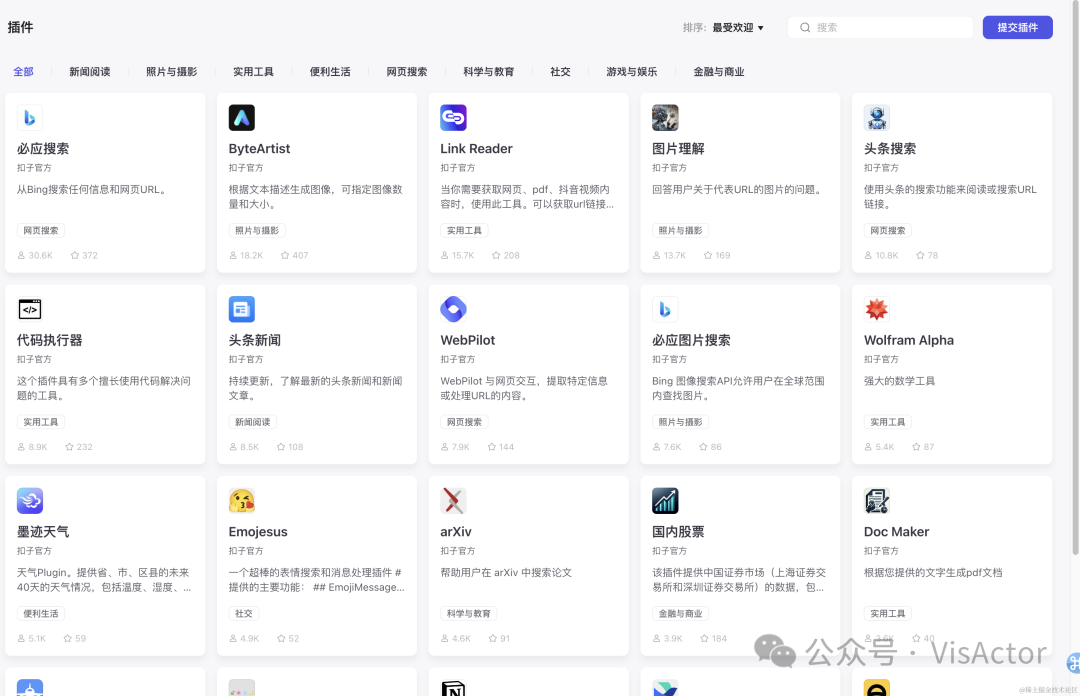The height and width of the screenshot is (696, 1080).
Task: Open the 代码执行器 code window icon
Action: click(x=30, y=309)
